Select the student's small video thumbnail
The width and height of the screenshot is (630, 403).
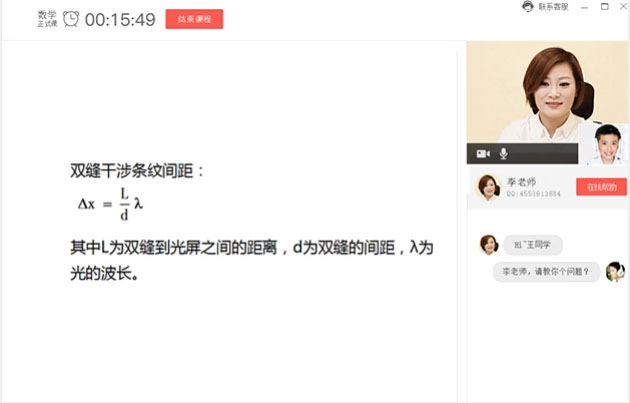point(604,145)
